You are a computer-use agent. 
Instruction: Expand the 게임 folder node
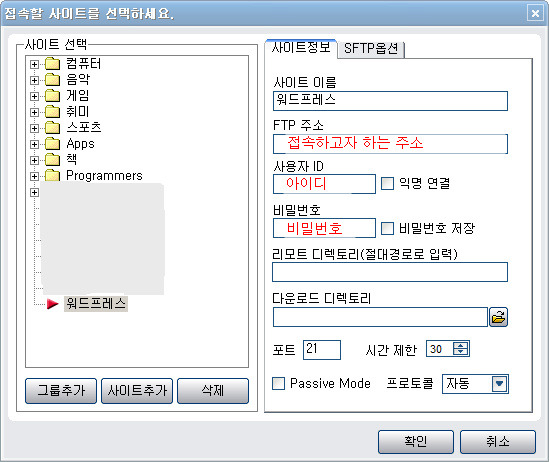[x=34, y=96]
